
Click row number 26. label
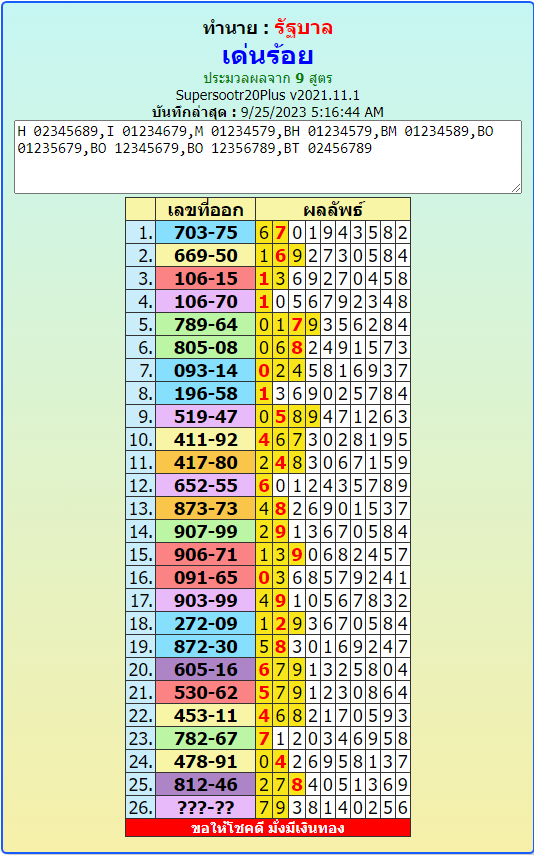141,808
